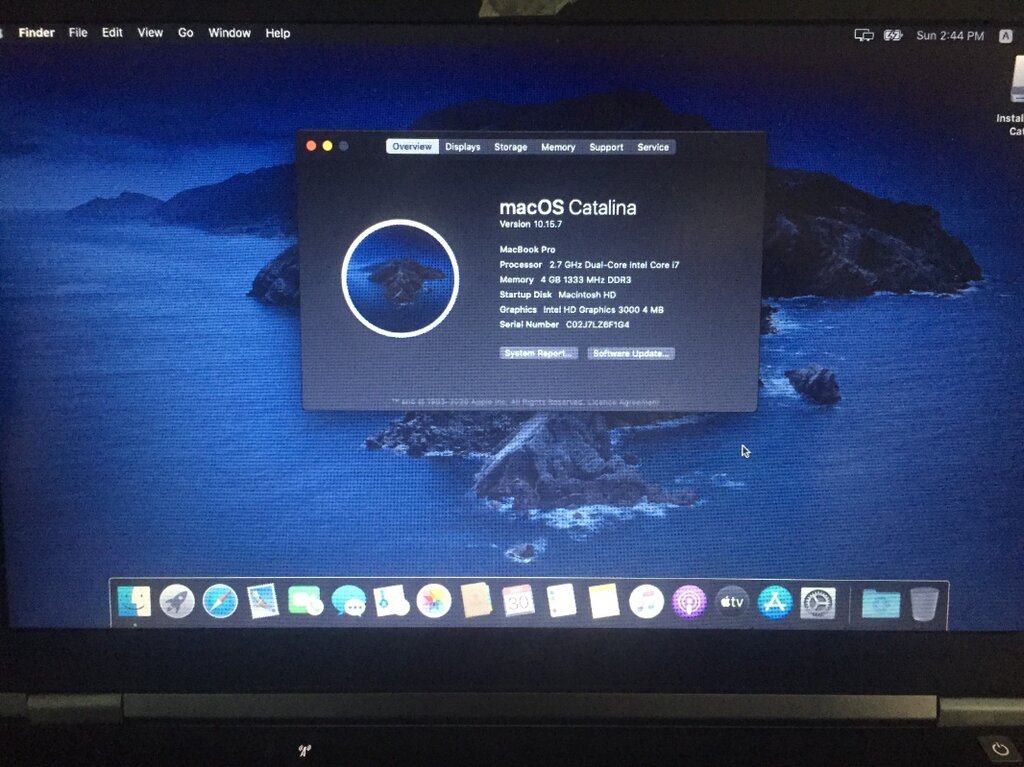The image size is (1024, 767).
Task: Select the Memory tab
Action: pyautogui.click(x=558, y=147)
